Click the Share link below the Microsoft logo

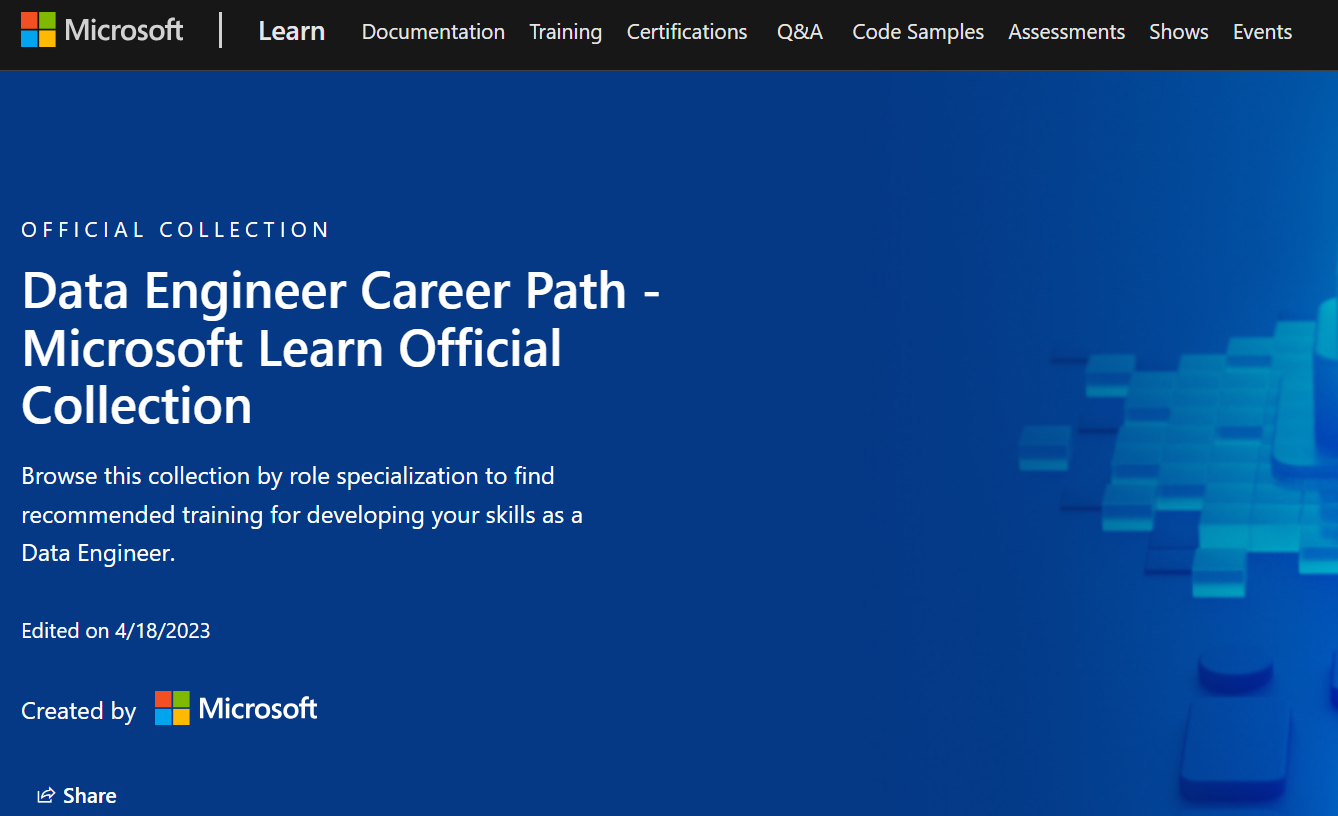(90, 795)
